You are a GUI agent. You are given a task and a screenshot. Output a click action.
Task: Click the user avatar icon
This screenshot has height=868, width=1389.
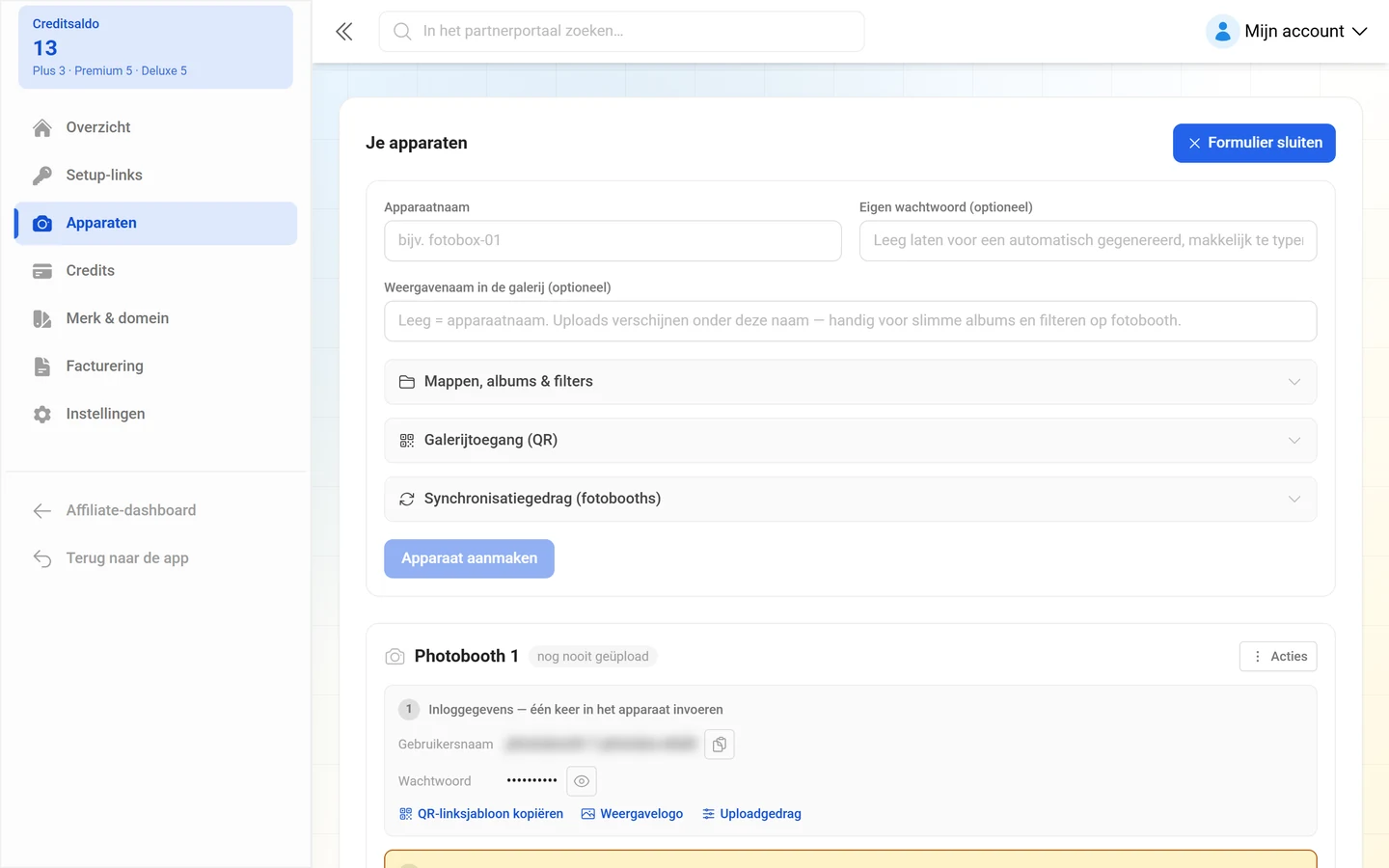coord(1222,32)
